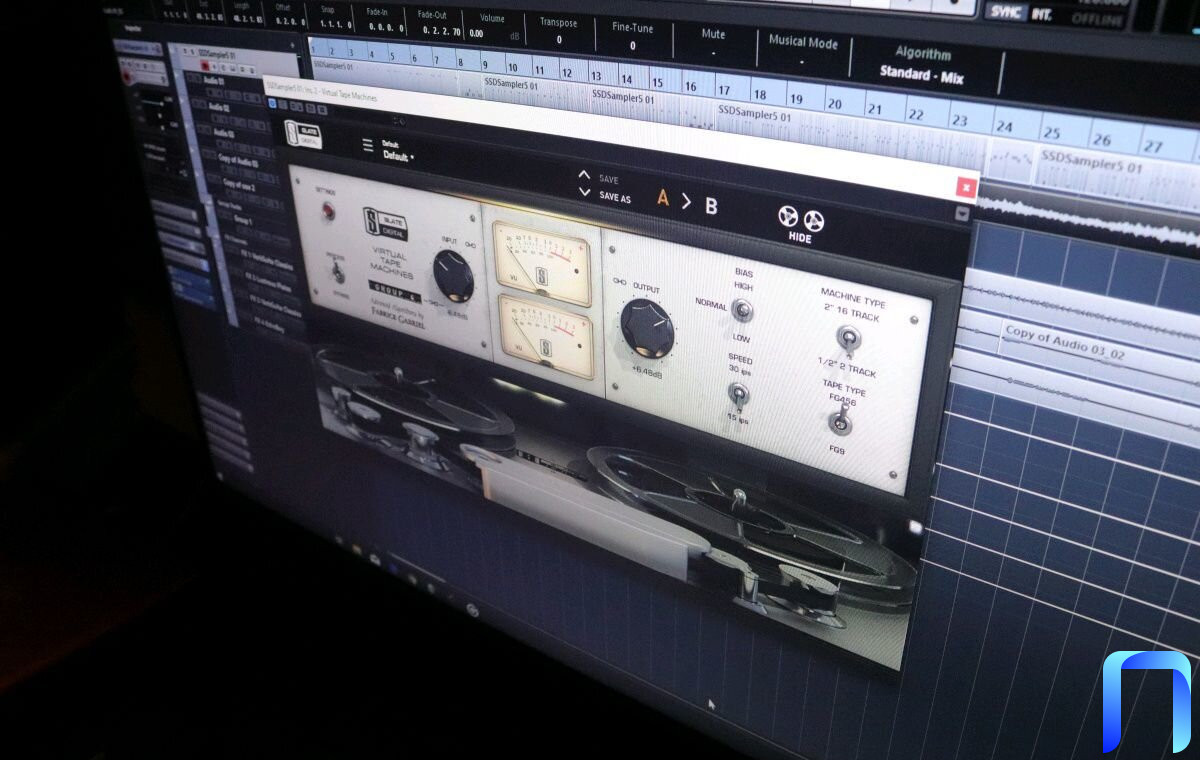Flip the Machine Type track switch
The image size is (1200, 760).
[x=849, y=339]
